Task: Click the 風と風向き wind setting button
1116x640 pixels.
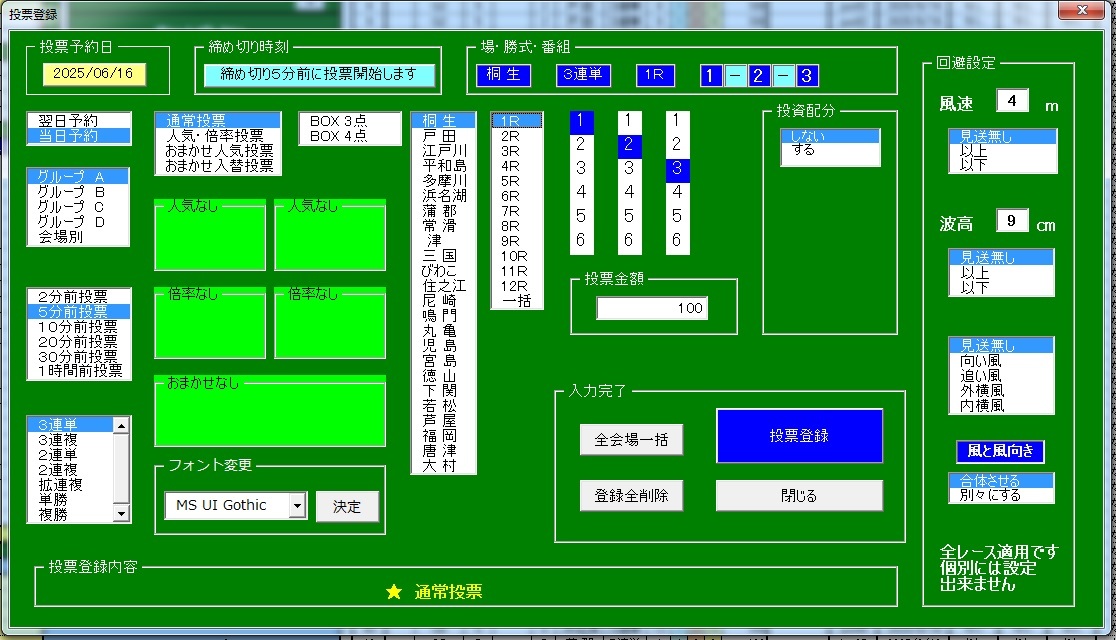Action: click(x=1001, y=452)
